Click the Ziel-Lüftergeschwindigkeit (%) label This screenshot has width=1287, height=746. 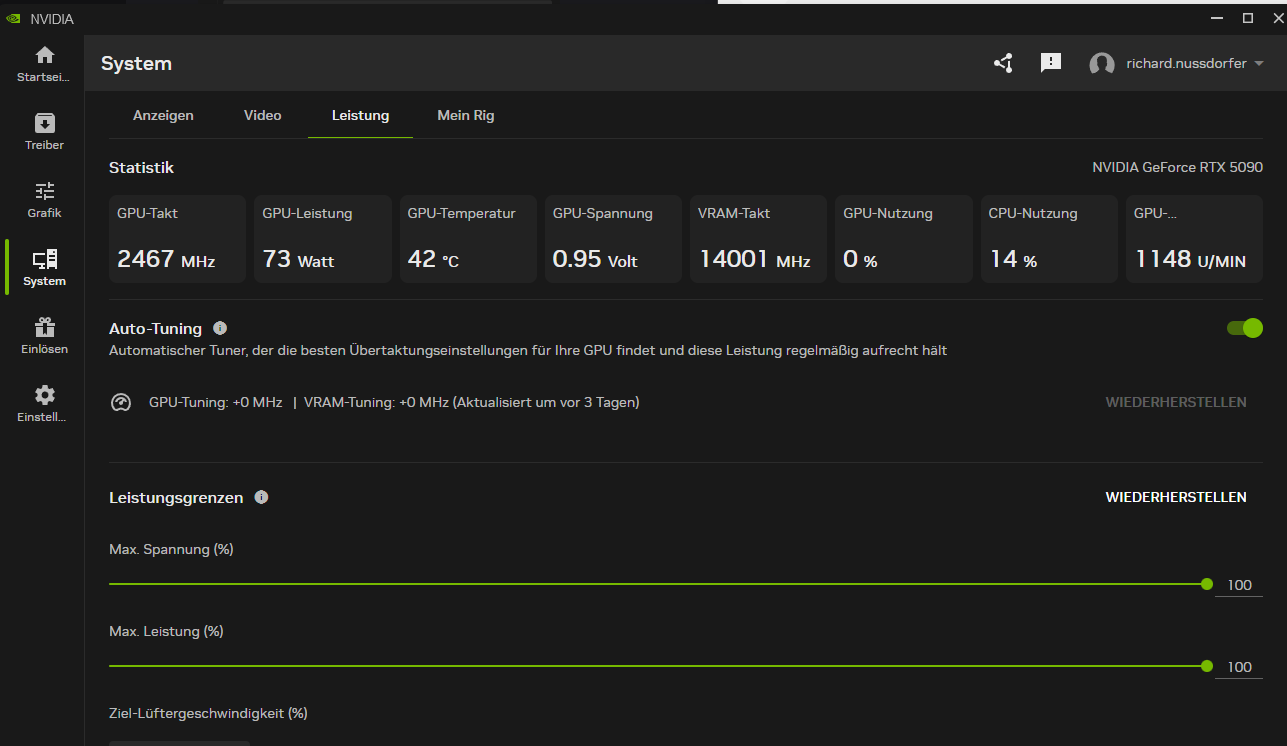(x=208, y=713)
